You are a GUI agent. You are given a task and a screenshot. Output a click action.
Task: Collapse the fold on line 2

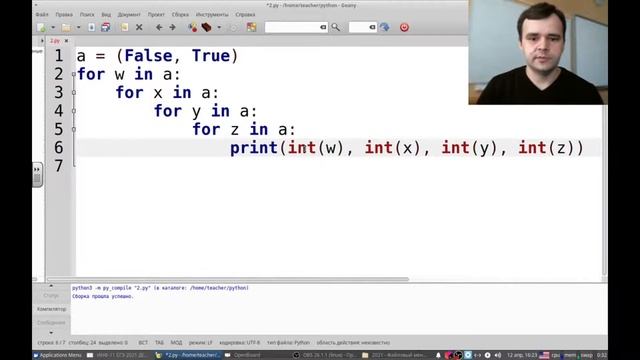73,74
